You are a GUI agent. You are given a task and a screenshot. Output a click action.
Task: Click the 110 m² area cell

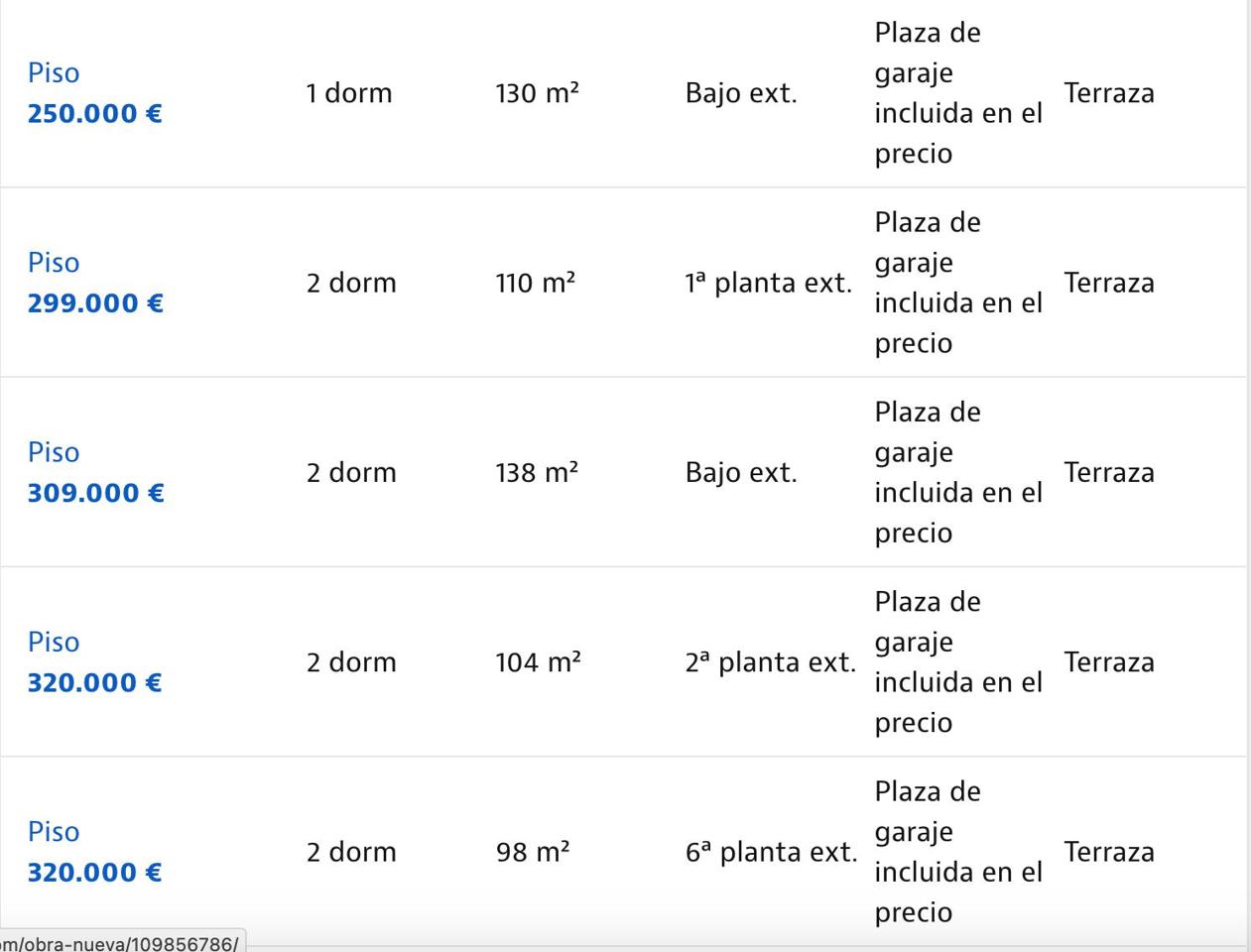535,283
